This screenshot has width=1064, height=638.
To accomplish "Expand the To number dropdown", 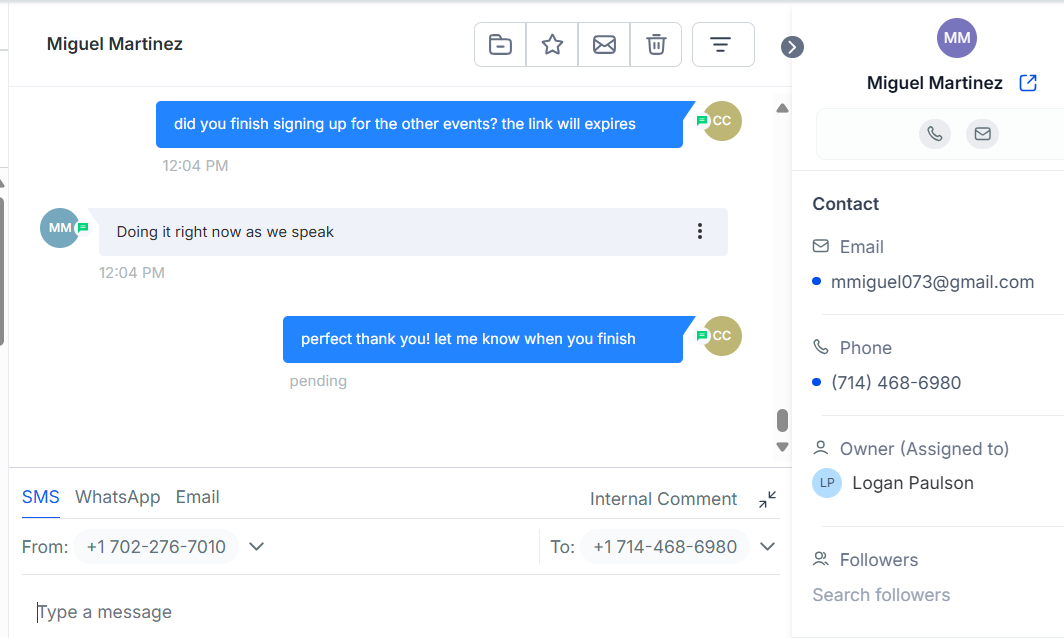I will (768, 547).
